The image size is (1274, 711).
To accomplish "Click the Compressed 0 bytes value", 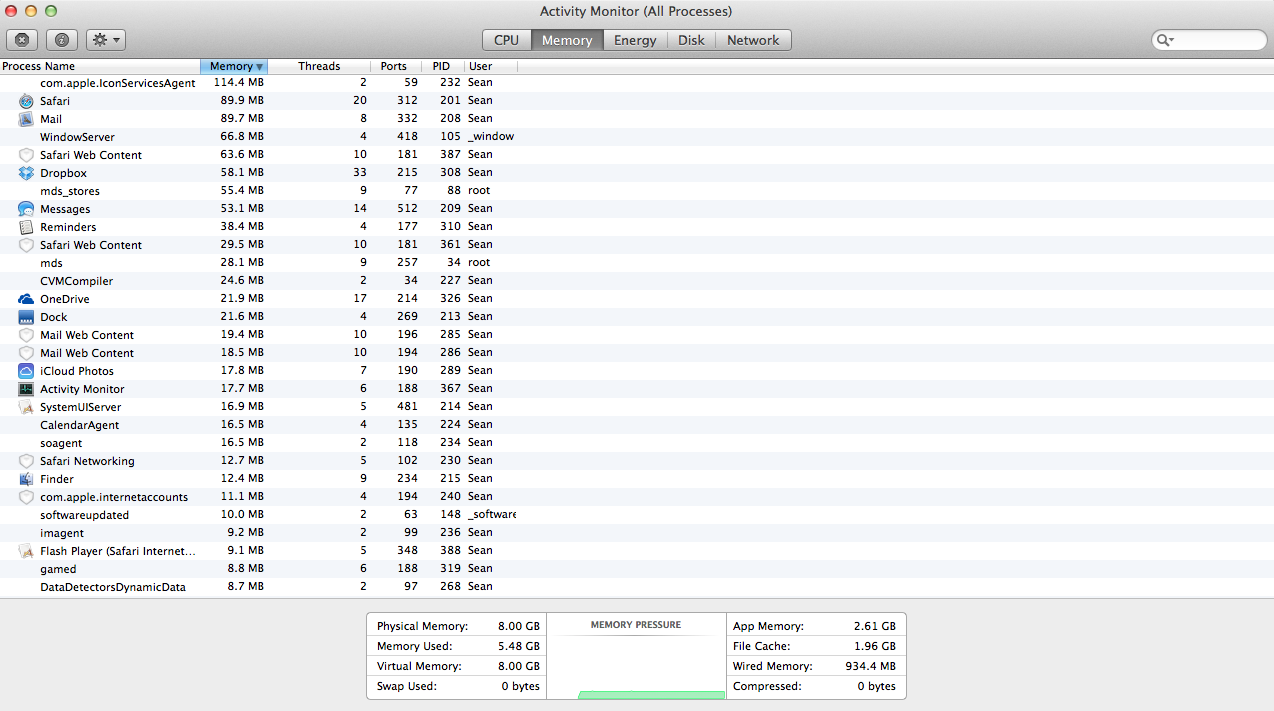I will (875, 686).
